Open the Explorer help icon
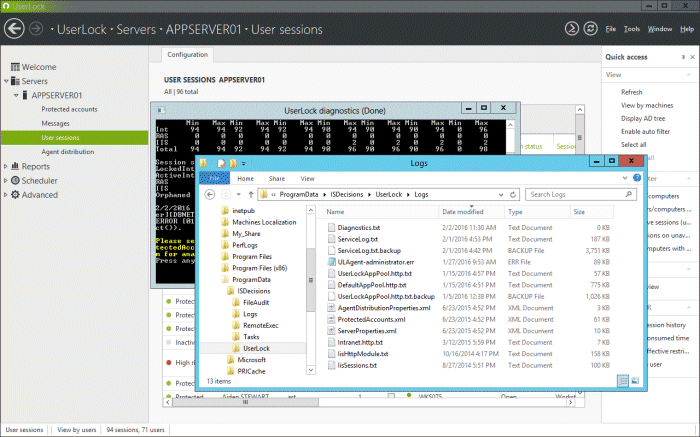 pyautogui.click(x=637, y=178)
